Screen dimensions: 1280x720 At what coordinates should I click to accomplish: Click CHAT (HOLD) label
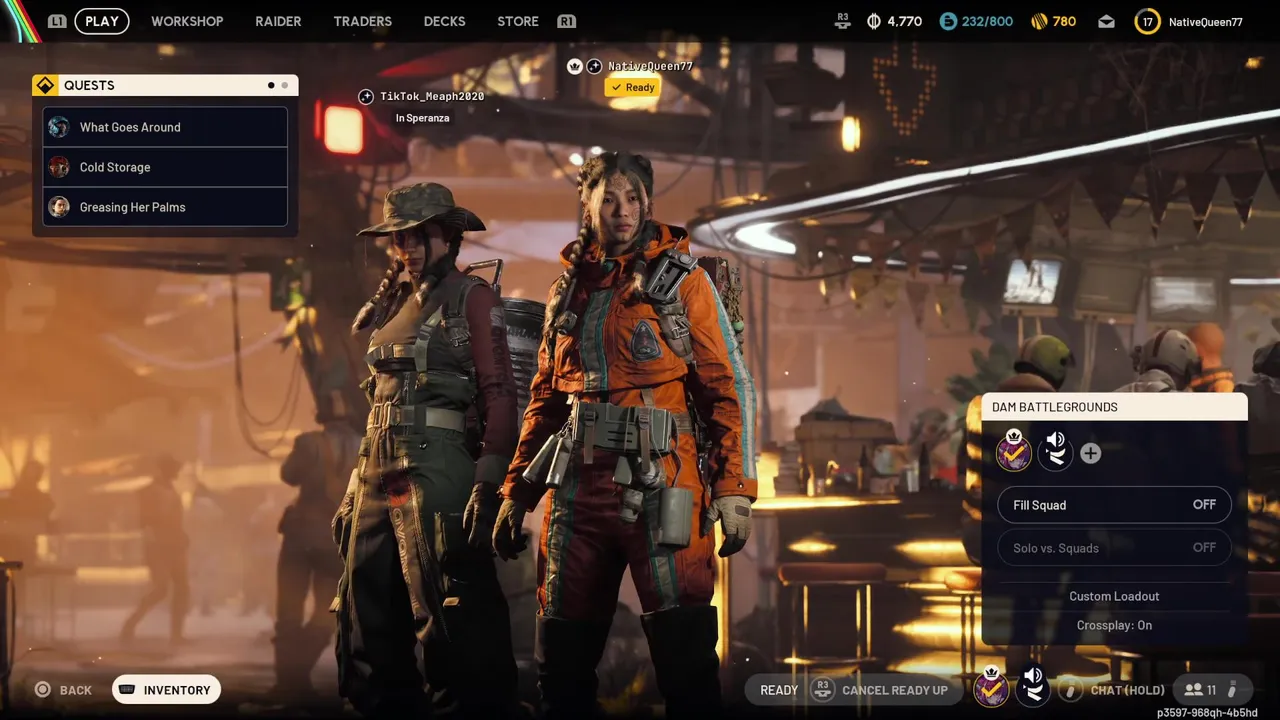coord(1128,690)
